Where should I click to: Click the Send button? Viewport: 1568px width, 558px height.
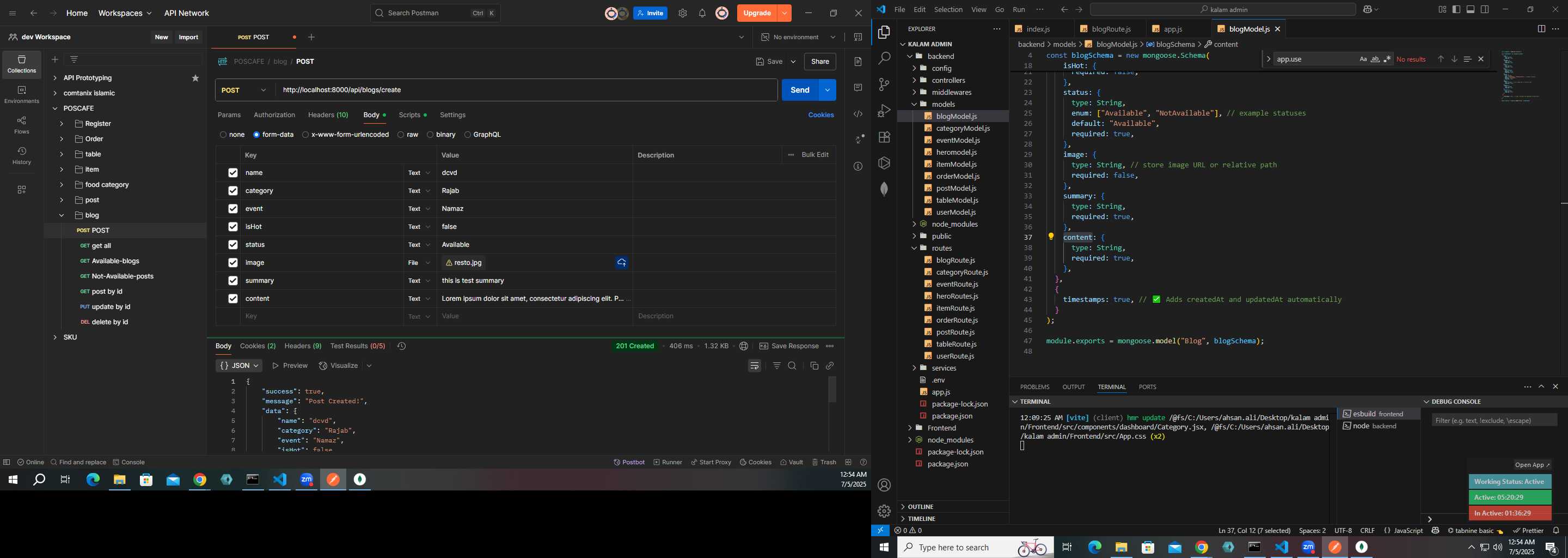pos(800,90)
